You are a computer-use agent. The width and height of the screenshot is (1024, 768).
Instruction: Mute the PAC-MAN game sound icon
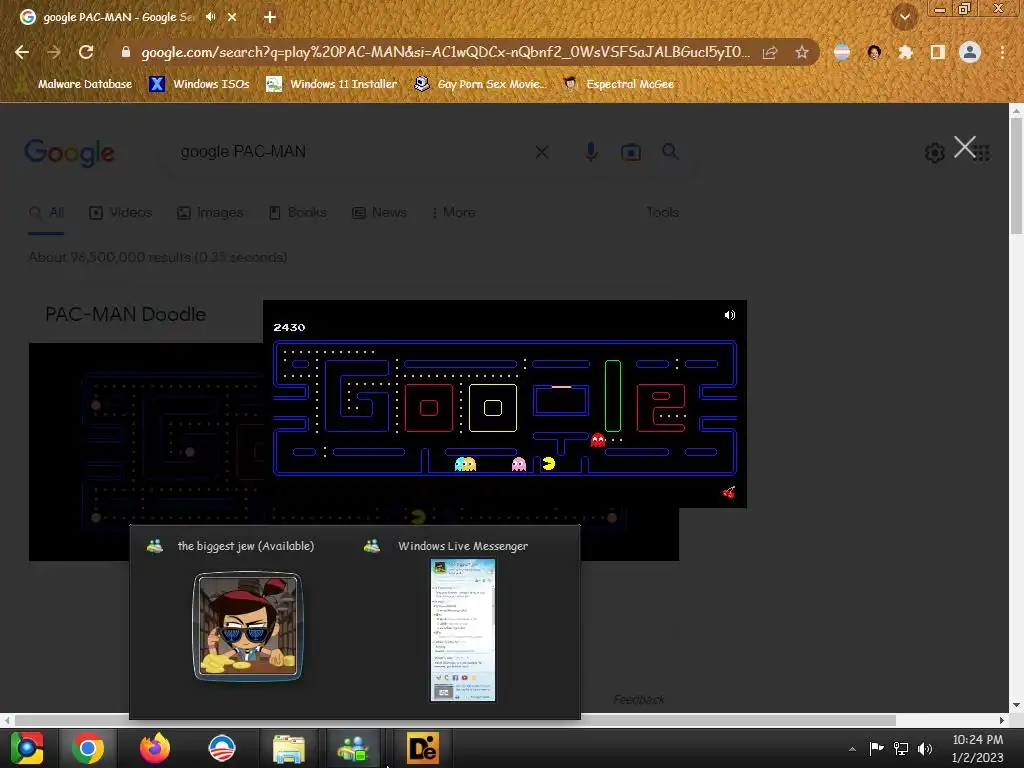click(729, 315)
